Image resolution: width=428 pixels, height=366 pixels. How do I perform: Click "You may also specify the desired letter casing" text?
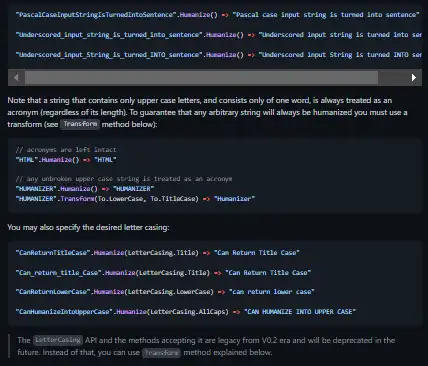pos(88,227)
